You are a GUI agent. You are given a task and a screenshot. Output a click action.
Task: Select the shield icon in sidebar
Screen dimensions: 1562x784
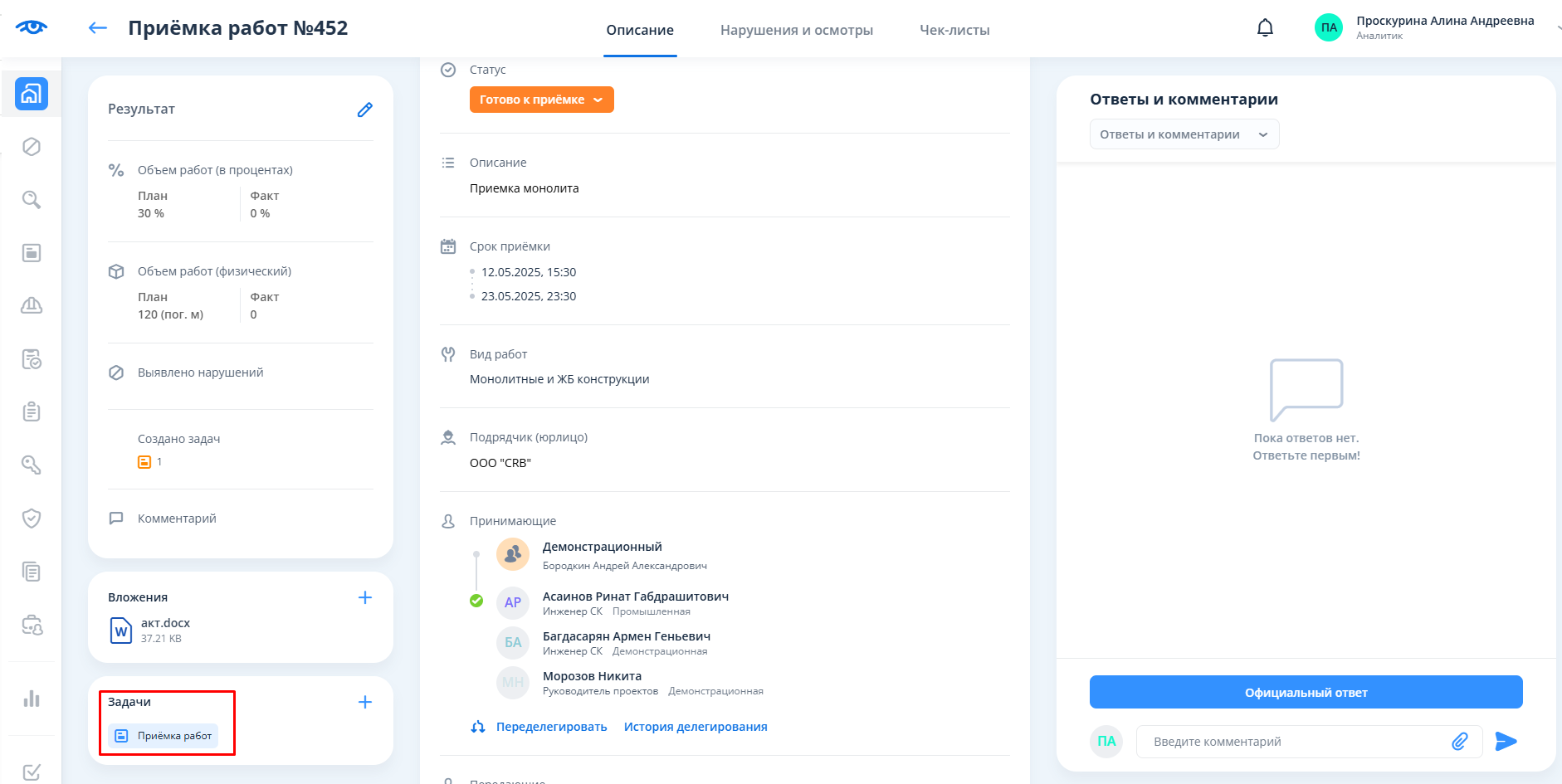(x=32, y=519)
